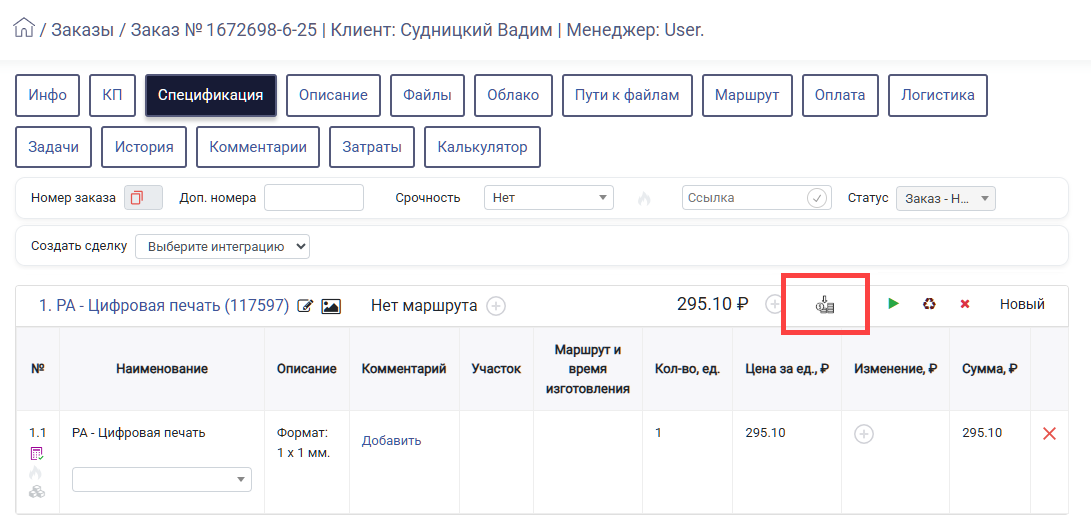Click the recycle arrows icon
The height and width of the screenshot is (529, 1091).
(929, 304)
